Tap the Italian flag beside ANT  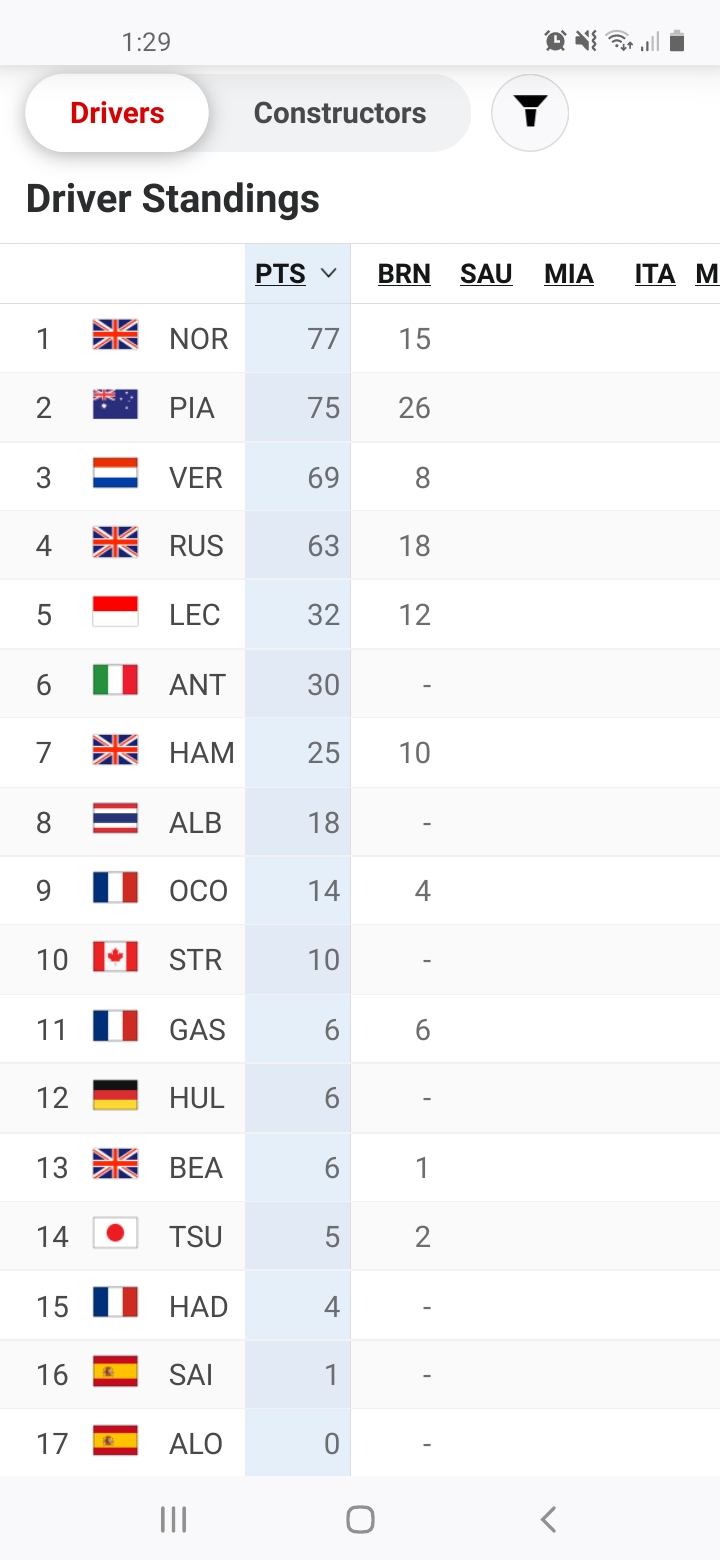coord(115,680)
